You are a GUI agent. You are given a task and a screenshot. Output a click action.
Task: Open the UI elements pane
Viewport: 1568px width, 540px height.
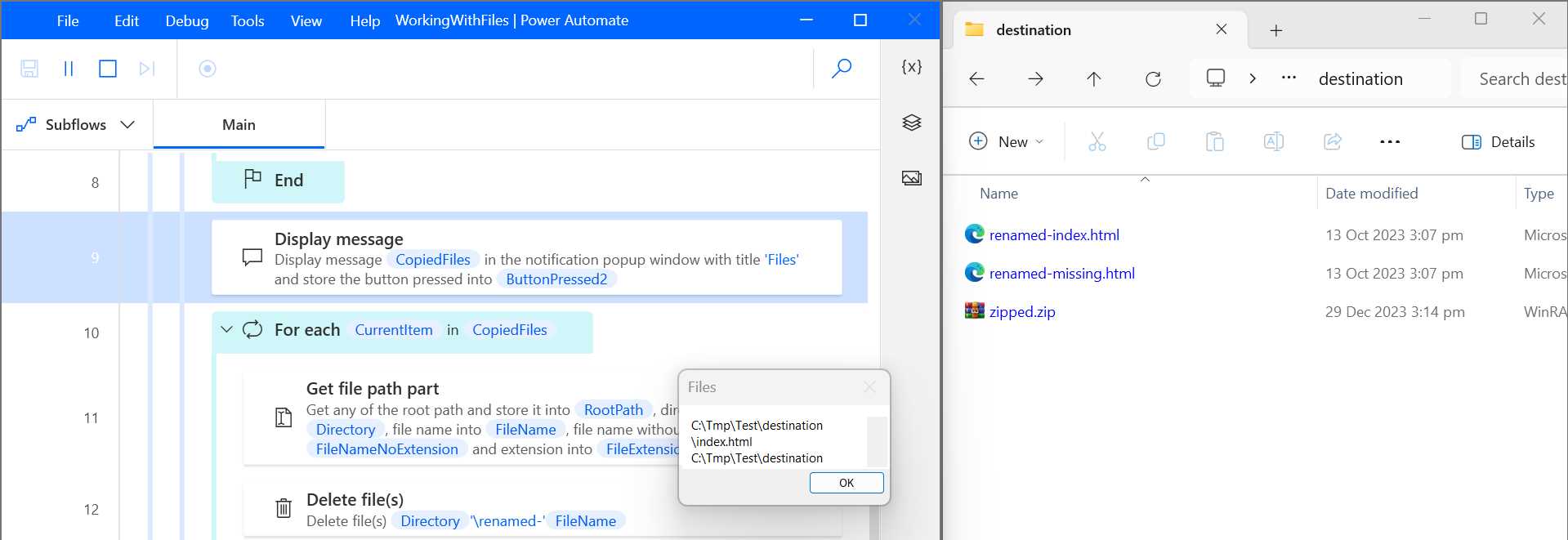[912, 123]
